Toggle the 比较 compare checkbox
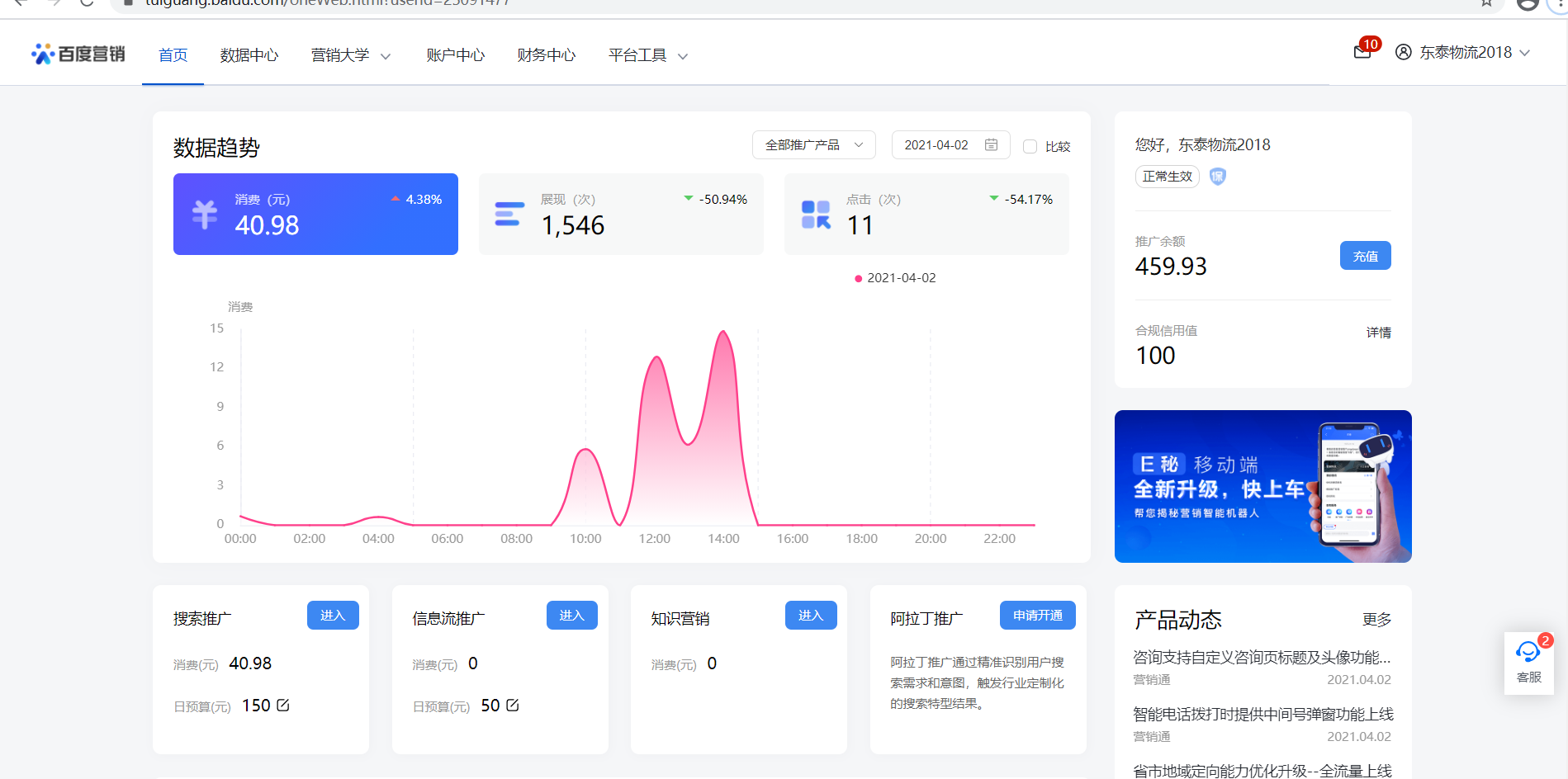The width and height of the screenshot is (1568, 779). [1030, 146]
